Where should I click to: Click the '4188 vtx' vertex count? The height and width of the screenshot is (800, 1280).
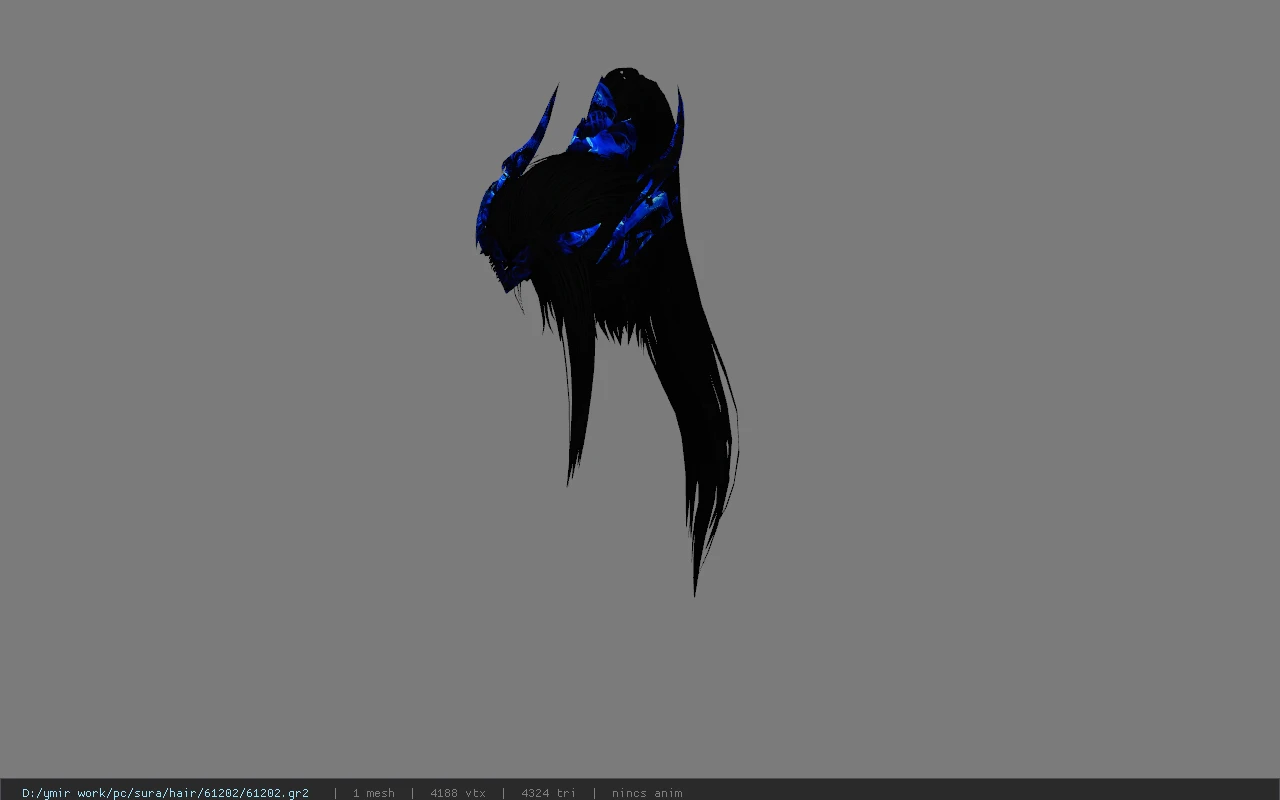pos(458,793)
